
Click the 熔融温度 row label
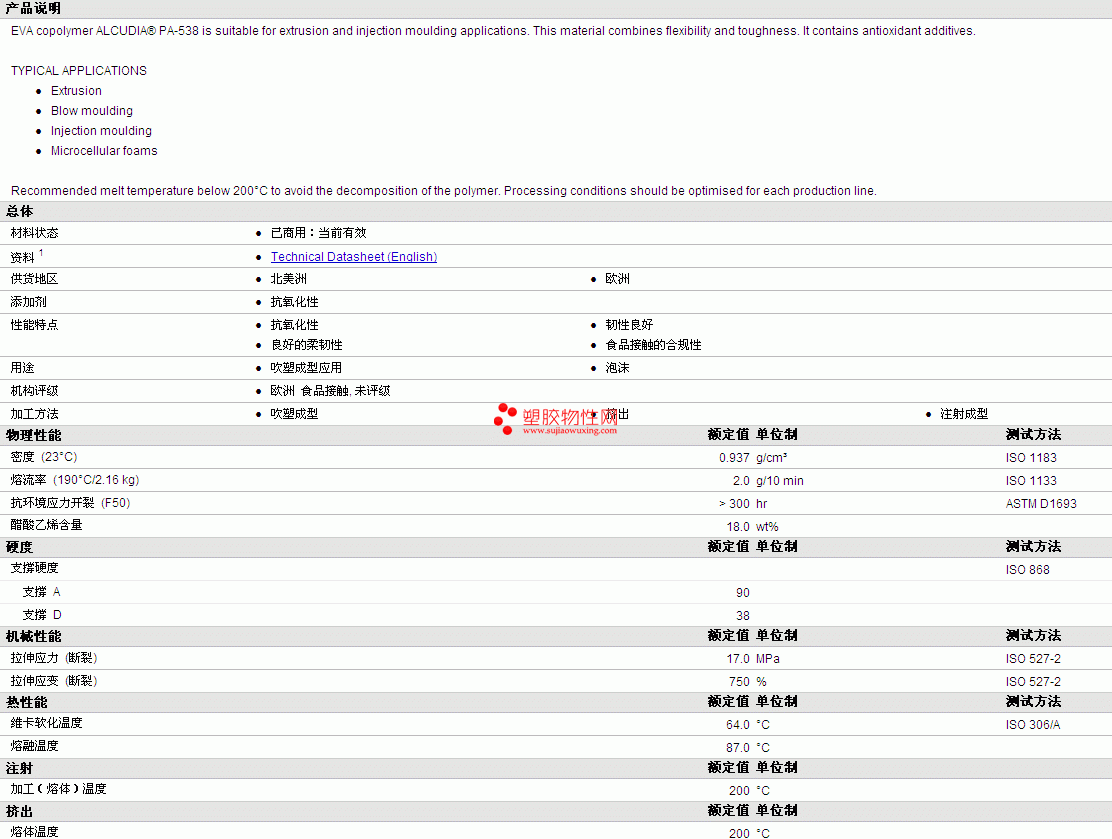34,746
